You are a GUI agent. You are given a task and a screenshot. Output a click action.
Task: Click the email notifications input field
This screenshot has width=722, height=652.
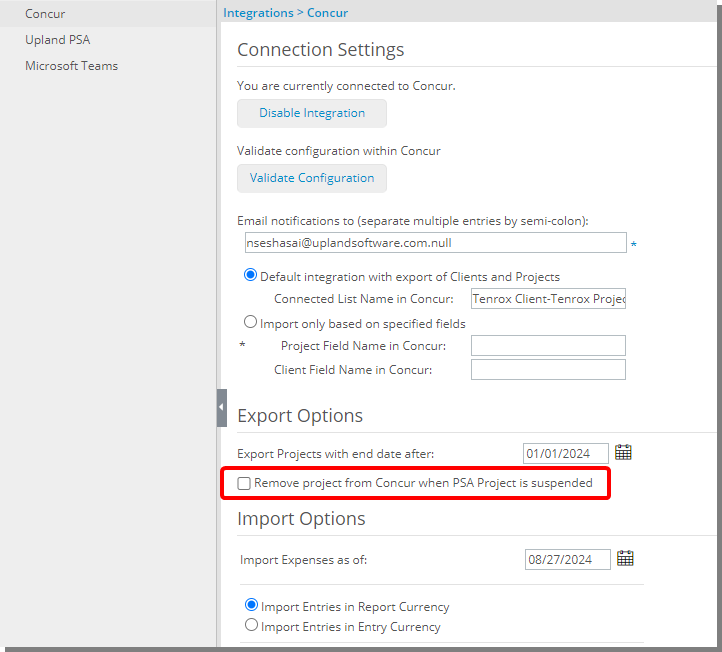[435, 243]
